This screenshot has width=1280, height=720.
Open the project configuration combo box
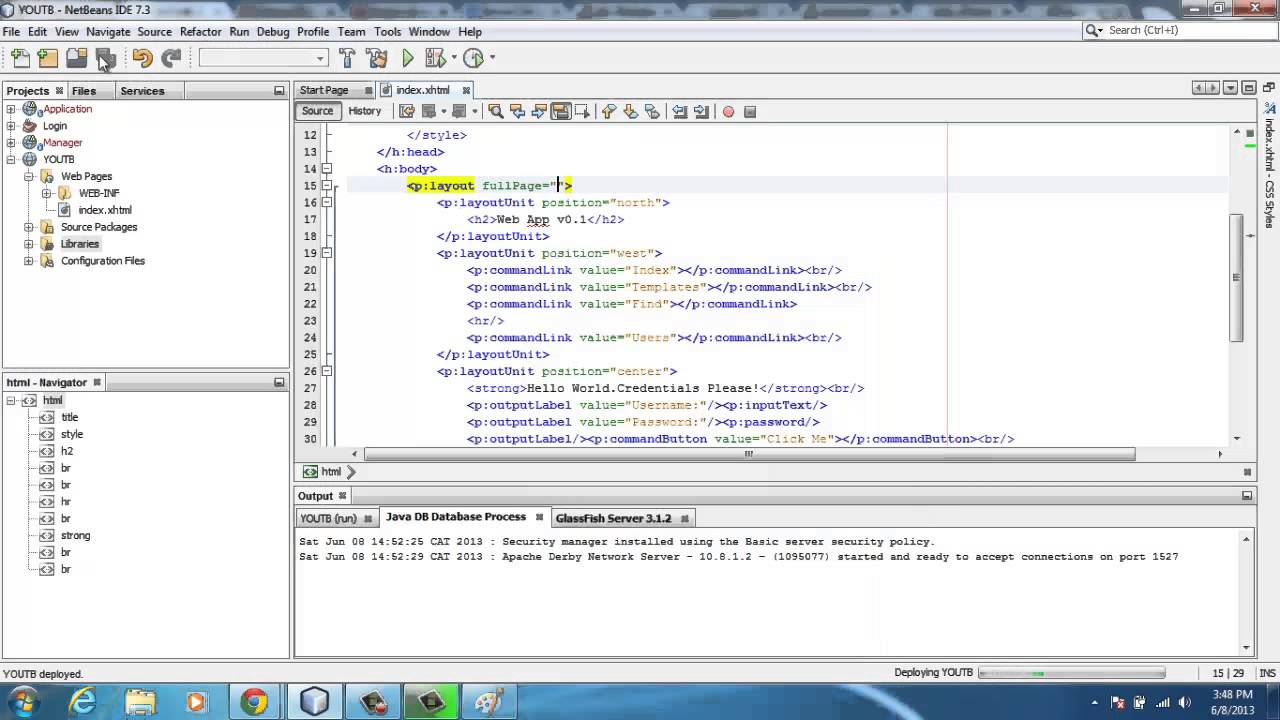264,58
